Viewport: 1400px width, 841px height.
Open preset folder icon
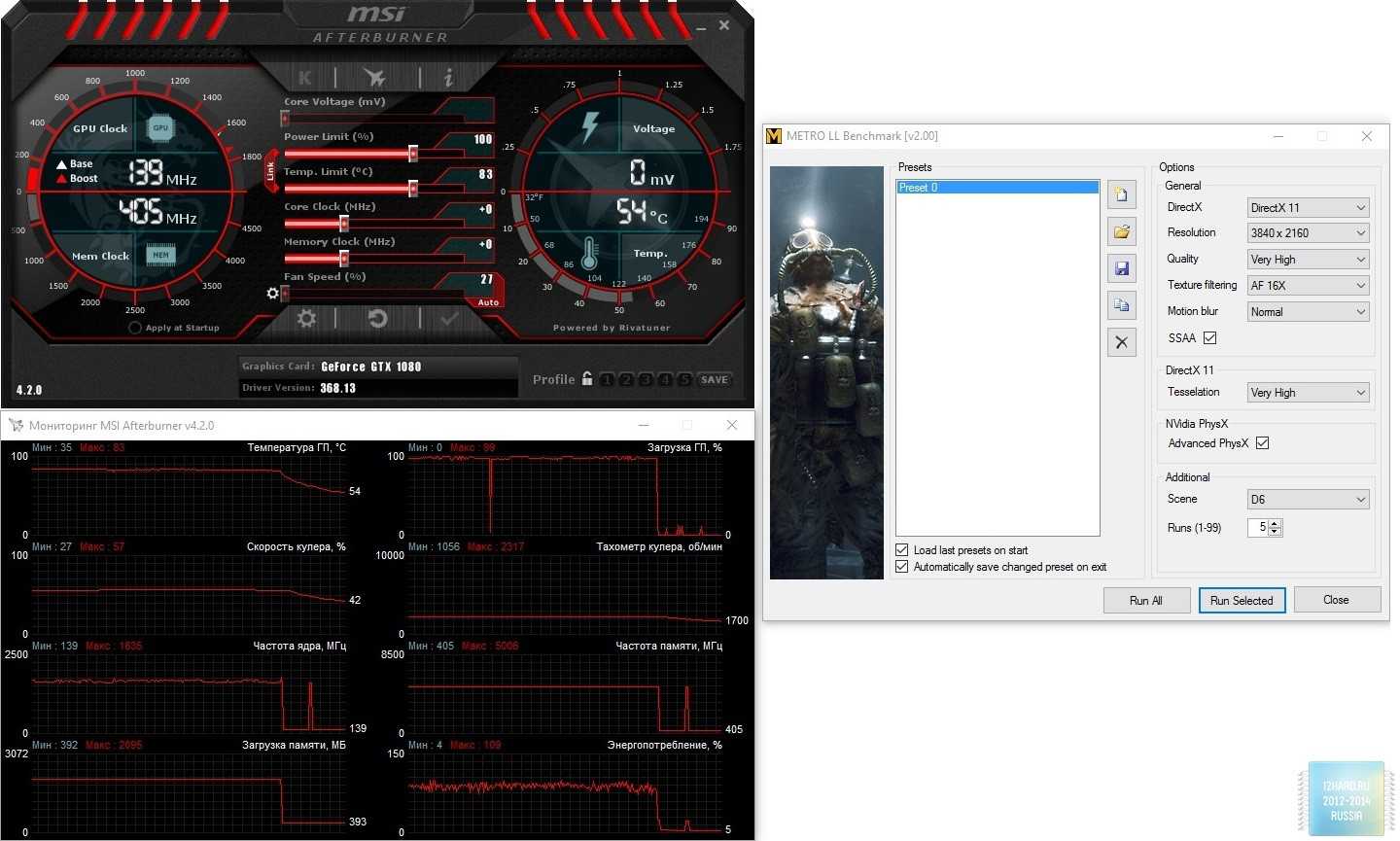point(1121,231)
